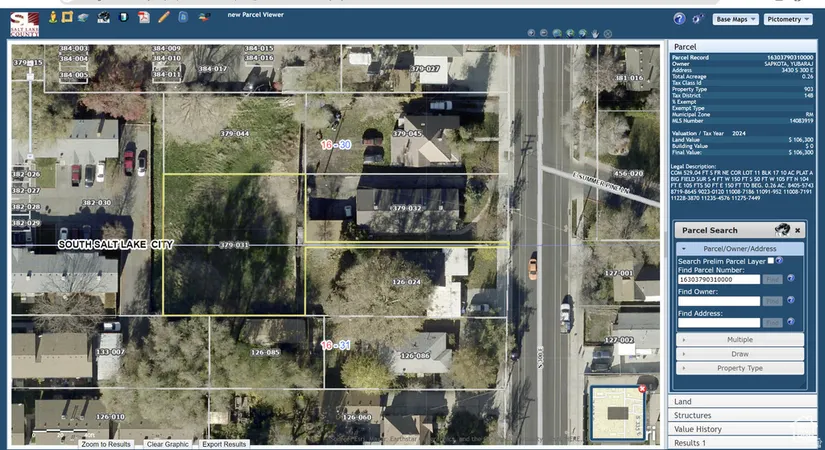Expand the Multiple search section

pos(741,340)
